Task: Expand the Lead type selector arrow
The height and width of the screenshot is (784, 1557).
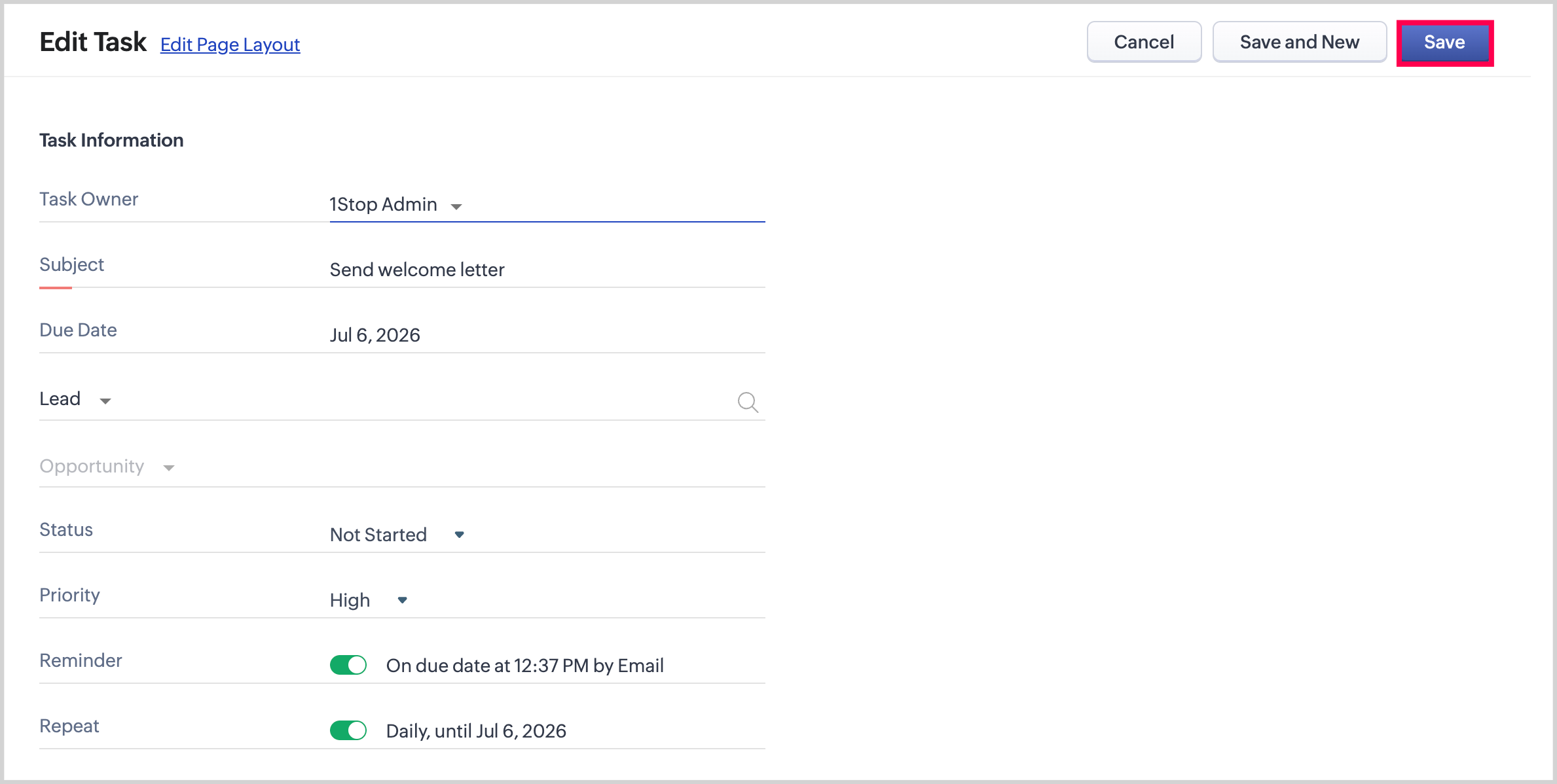Action: coord(105,401)
